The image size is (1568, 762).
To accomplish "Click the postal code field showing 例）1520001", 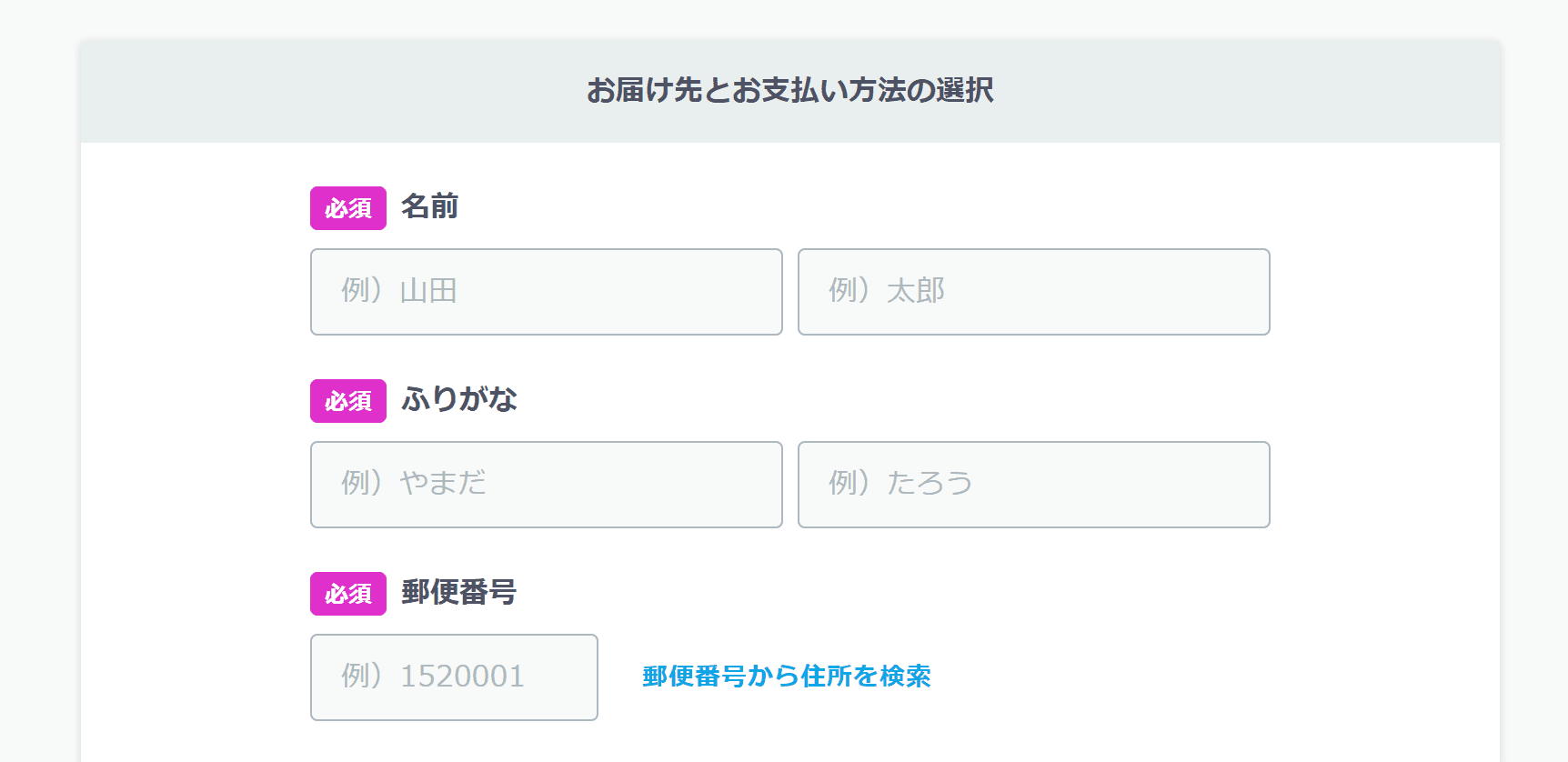I will tap(454, 677).
